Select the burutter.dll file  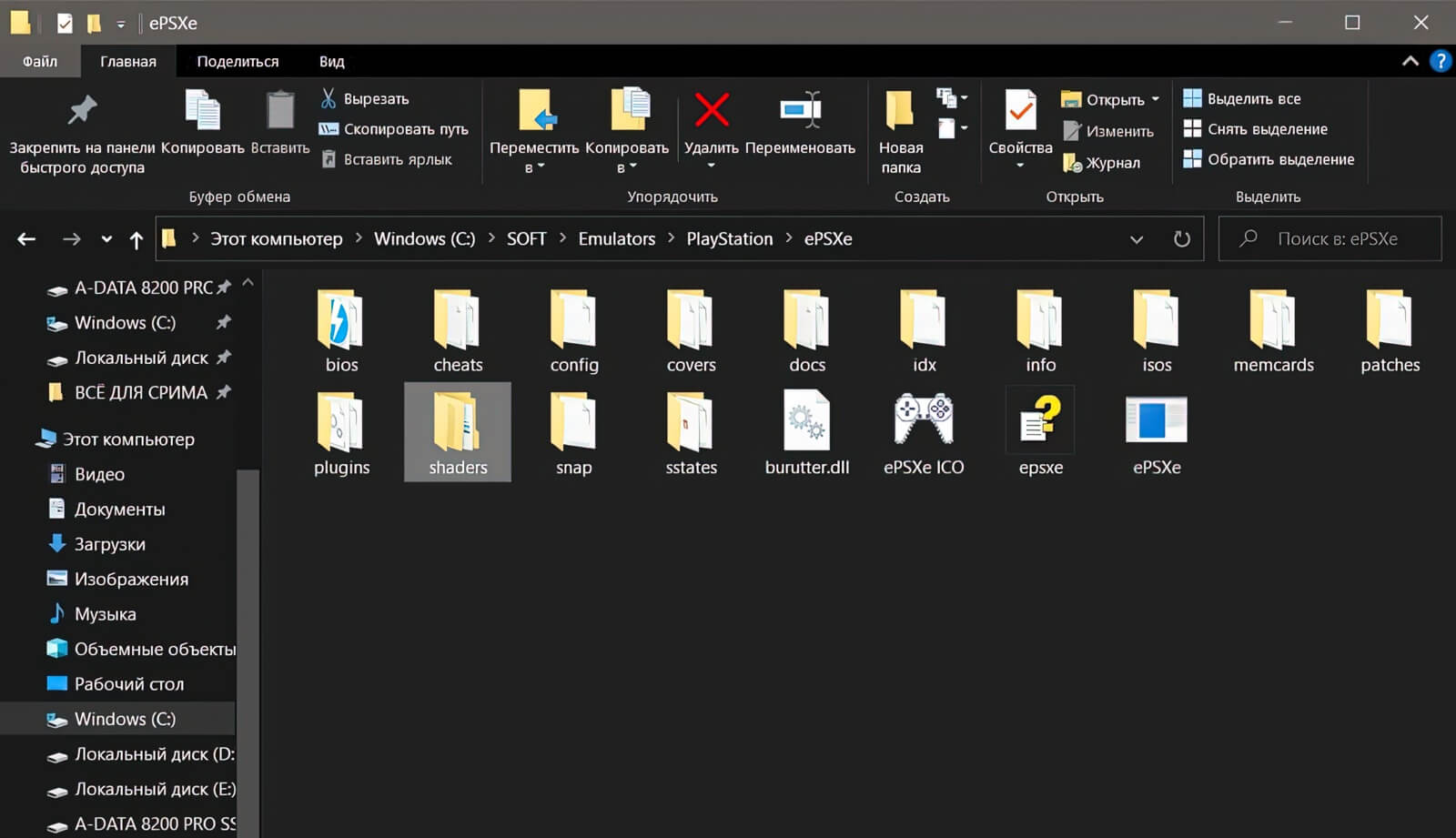(x=807, y=433)
